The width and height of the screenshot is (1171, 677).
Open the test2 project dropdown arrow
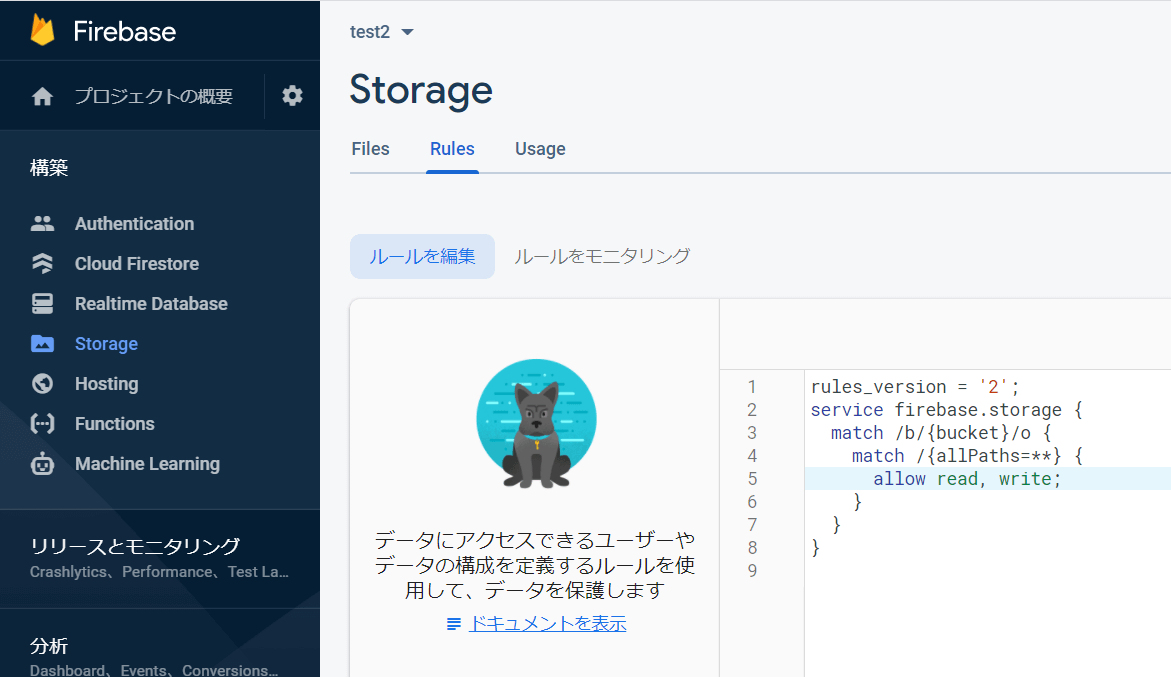[x=407, y=32]
